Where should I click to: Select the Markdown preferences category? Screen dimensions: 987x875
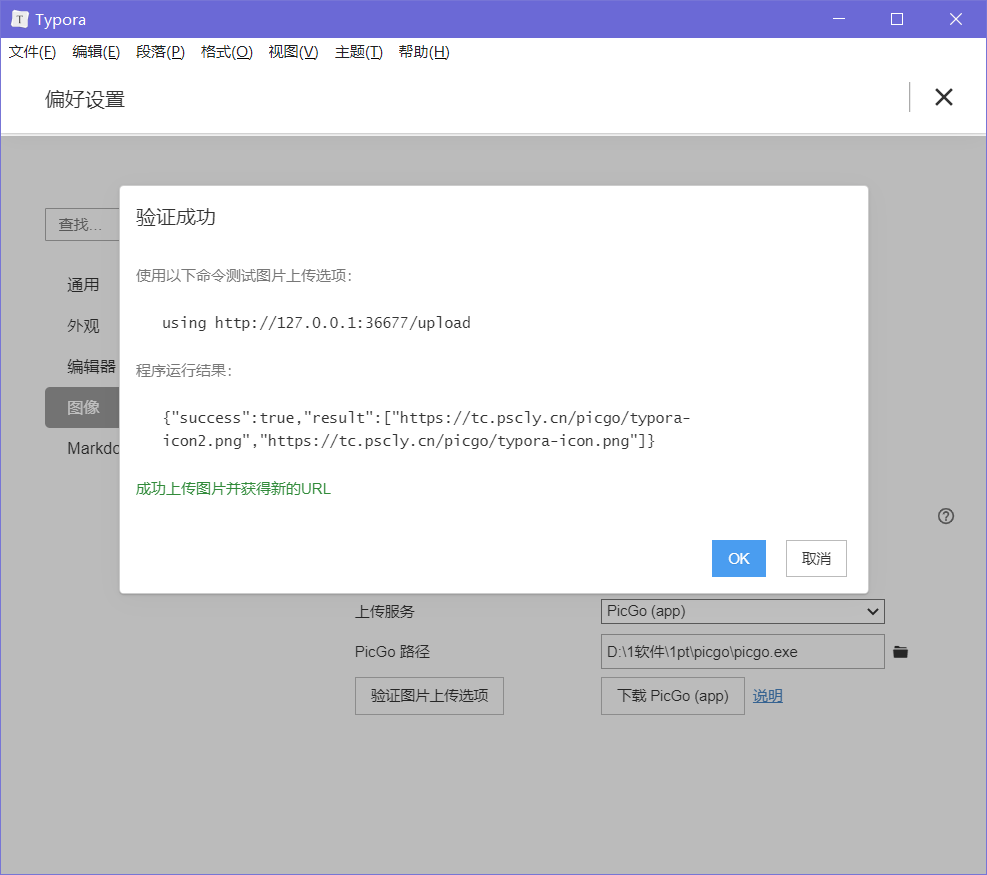(x=93, y=448)
